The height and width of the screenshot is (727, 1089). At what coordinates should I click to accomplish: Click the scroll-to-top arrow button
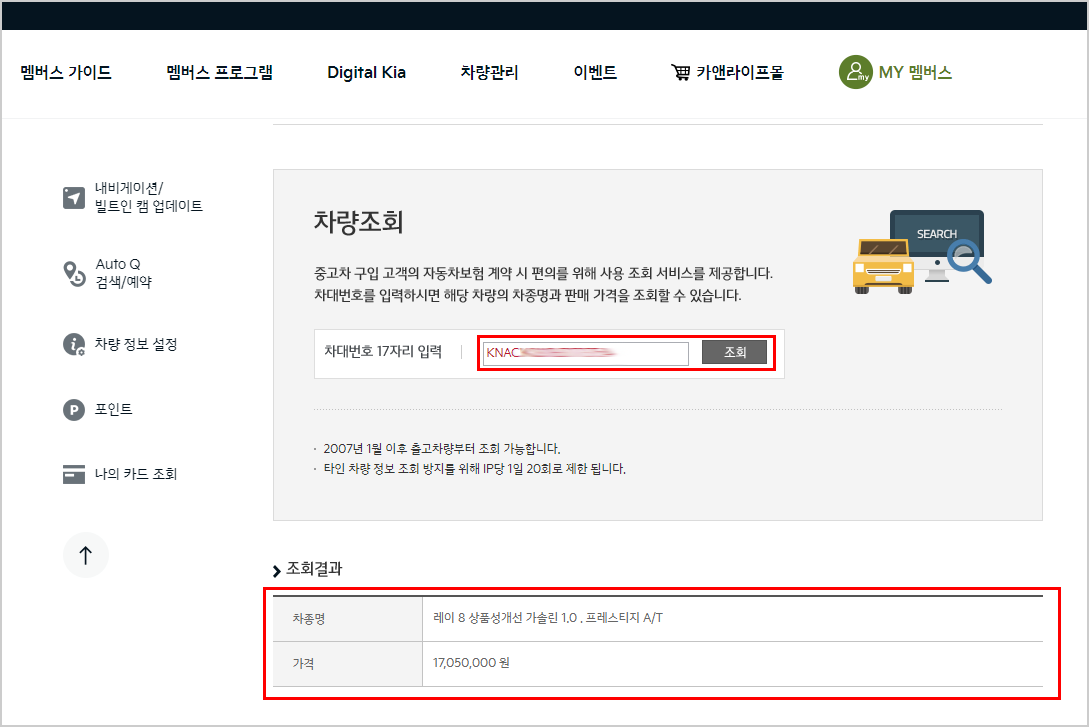pyautogui.click(x=85, y=555)
